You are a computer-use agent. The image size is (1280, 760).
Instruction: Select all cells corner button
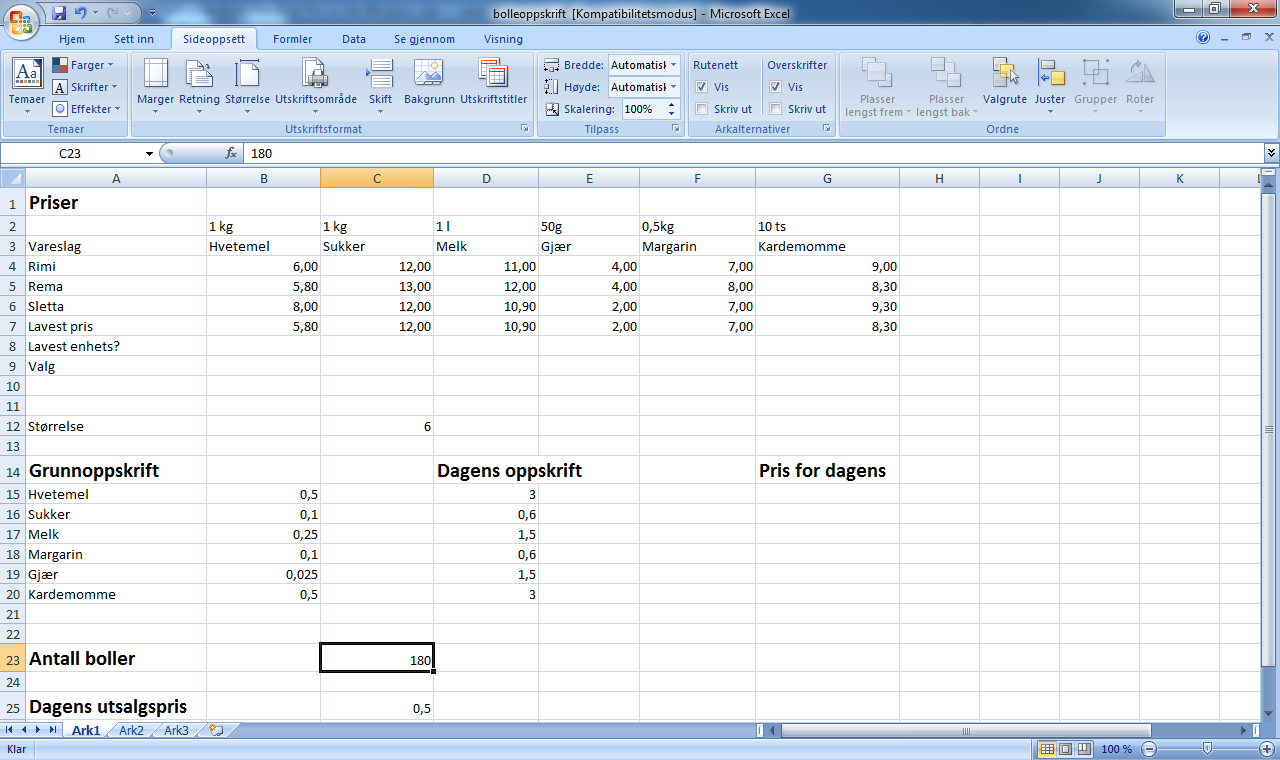tap(13, 178)
